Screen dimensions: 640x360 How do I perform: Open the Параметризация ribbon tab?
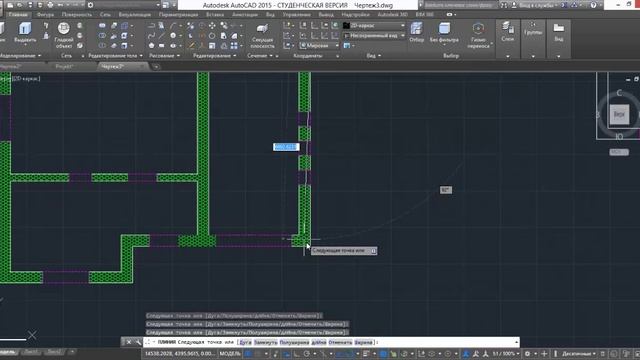pos(178,14)
